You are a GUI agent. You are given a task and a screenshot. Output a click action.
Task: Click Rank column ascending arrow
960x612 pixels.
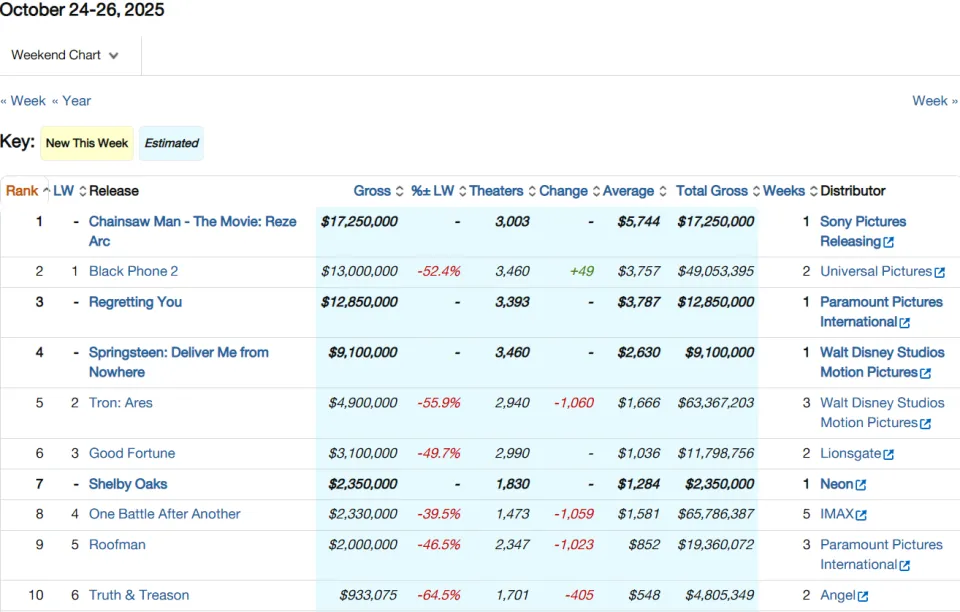46,191
